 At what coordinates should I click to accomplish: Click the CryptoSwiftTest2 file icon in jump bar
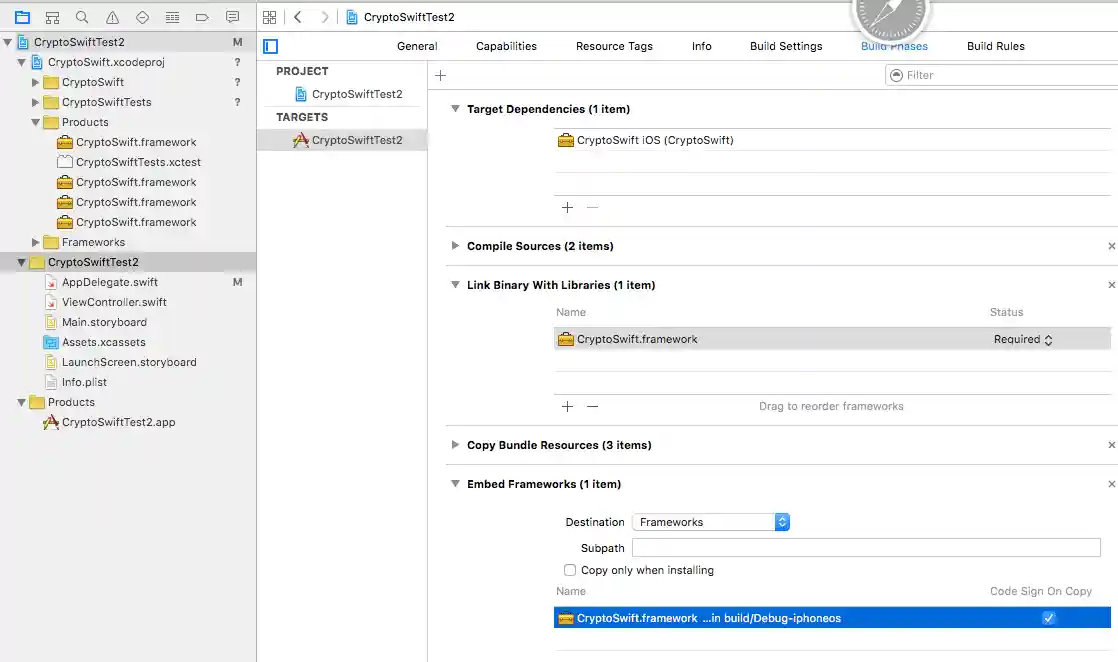(x=352, y=17)
